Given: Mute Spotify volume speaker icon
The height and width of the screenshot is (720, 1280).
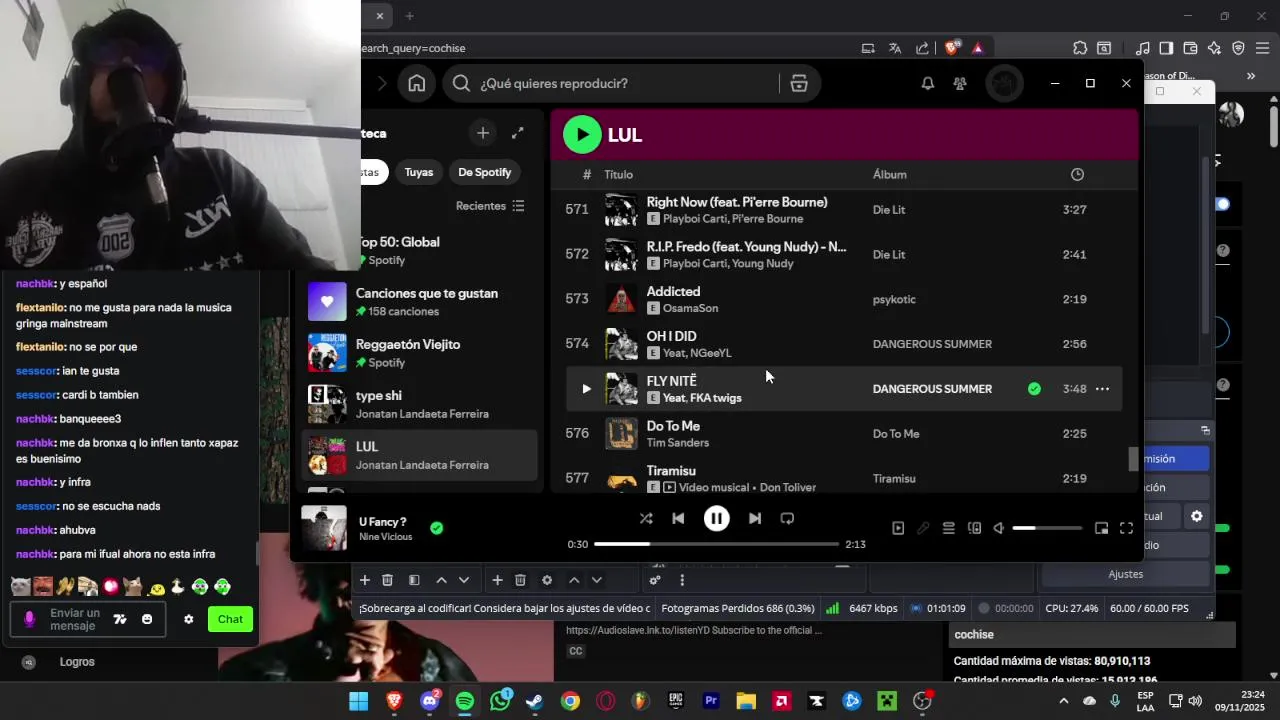Looking at the screenshot, I should 998,528.
